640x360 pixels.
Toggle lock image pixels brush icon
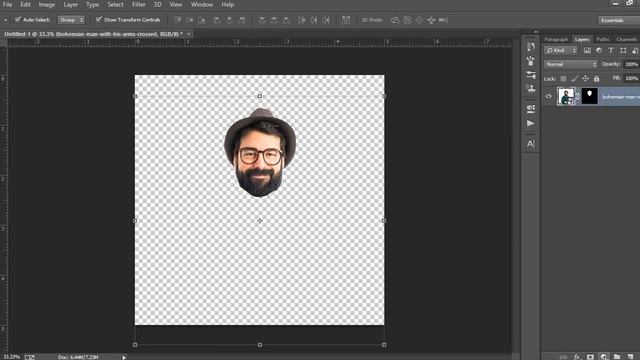coord(574,78)
